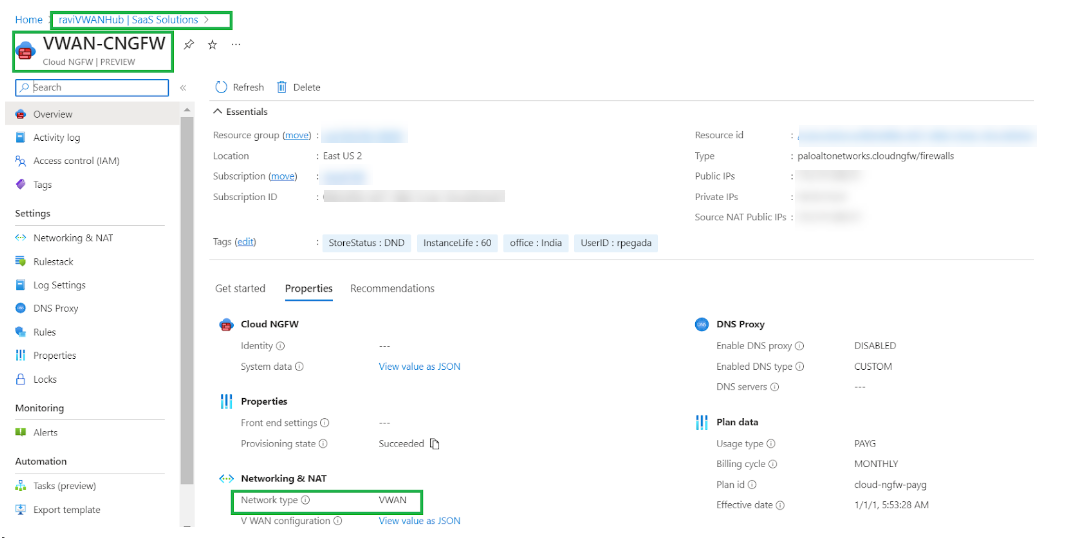The width and height of the screenshot is (1067, 538).
Task: Collapse the Essentials section
Action: coord(218,112)
